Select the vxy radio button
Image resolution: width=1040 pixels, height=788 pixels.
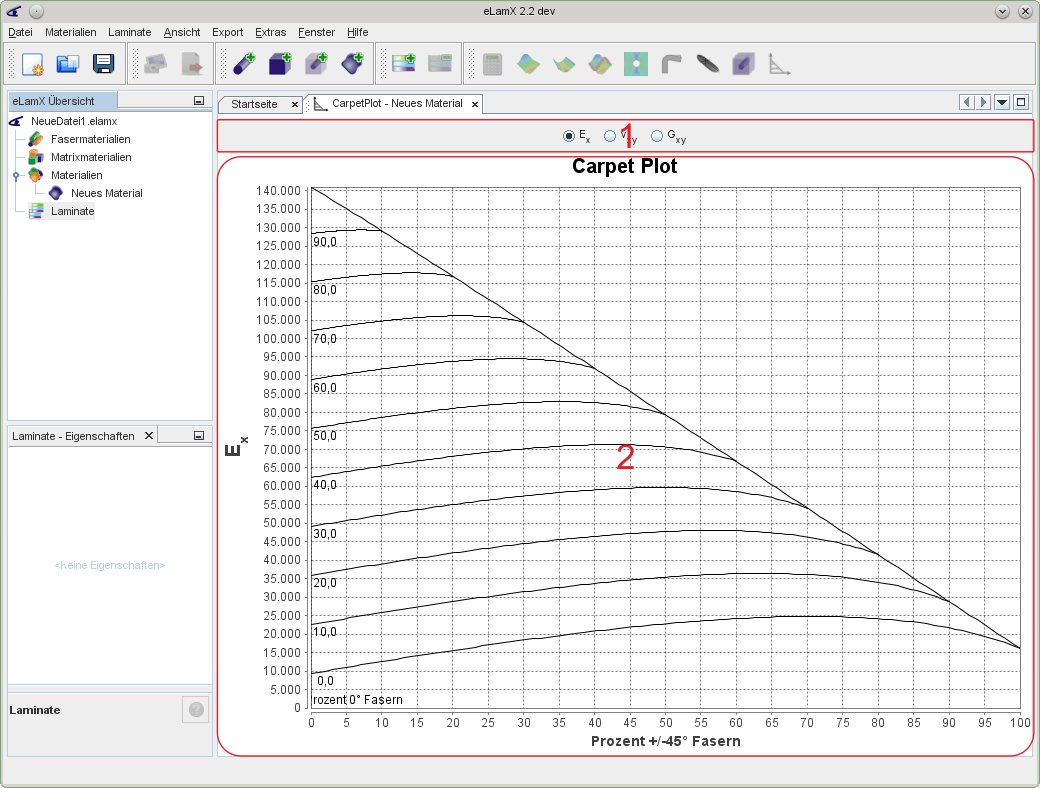pyautogui.click(x=610, y=136)
